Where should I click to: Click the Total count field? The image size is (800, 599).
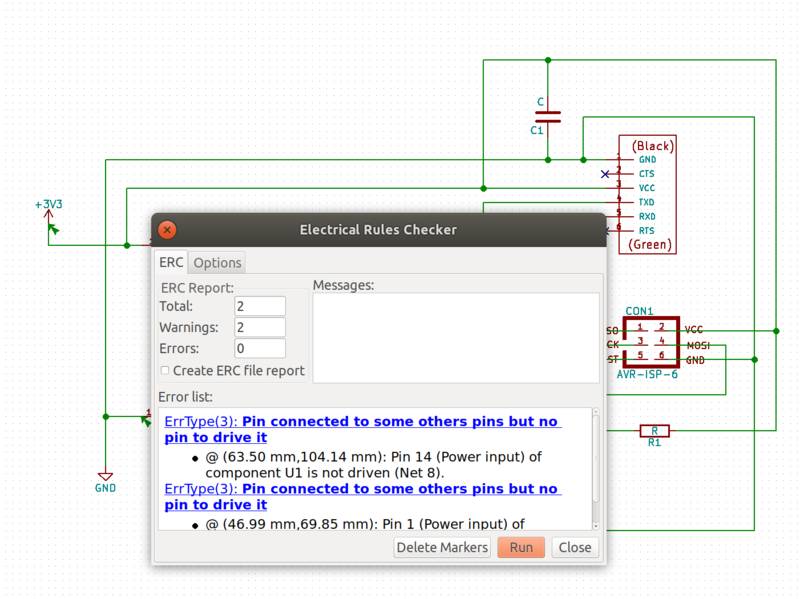(x=258, y=306)
